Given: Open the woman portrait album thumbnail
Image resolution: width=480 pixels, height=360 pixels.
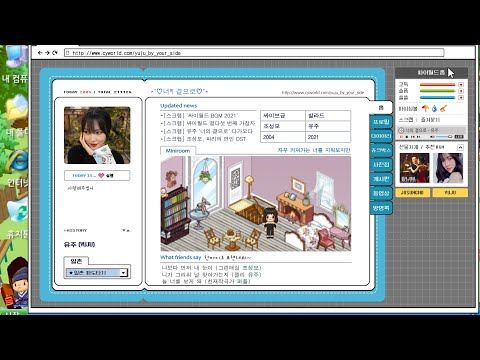Looking at the screenshot, I should click(448, 168).
